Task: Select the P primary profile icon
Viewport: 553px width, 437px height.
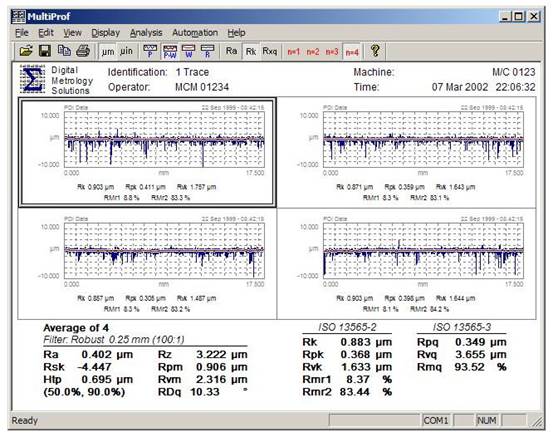Action: 150,51
